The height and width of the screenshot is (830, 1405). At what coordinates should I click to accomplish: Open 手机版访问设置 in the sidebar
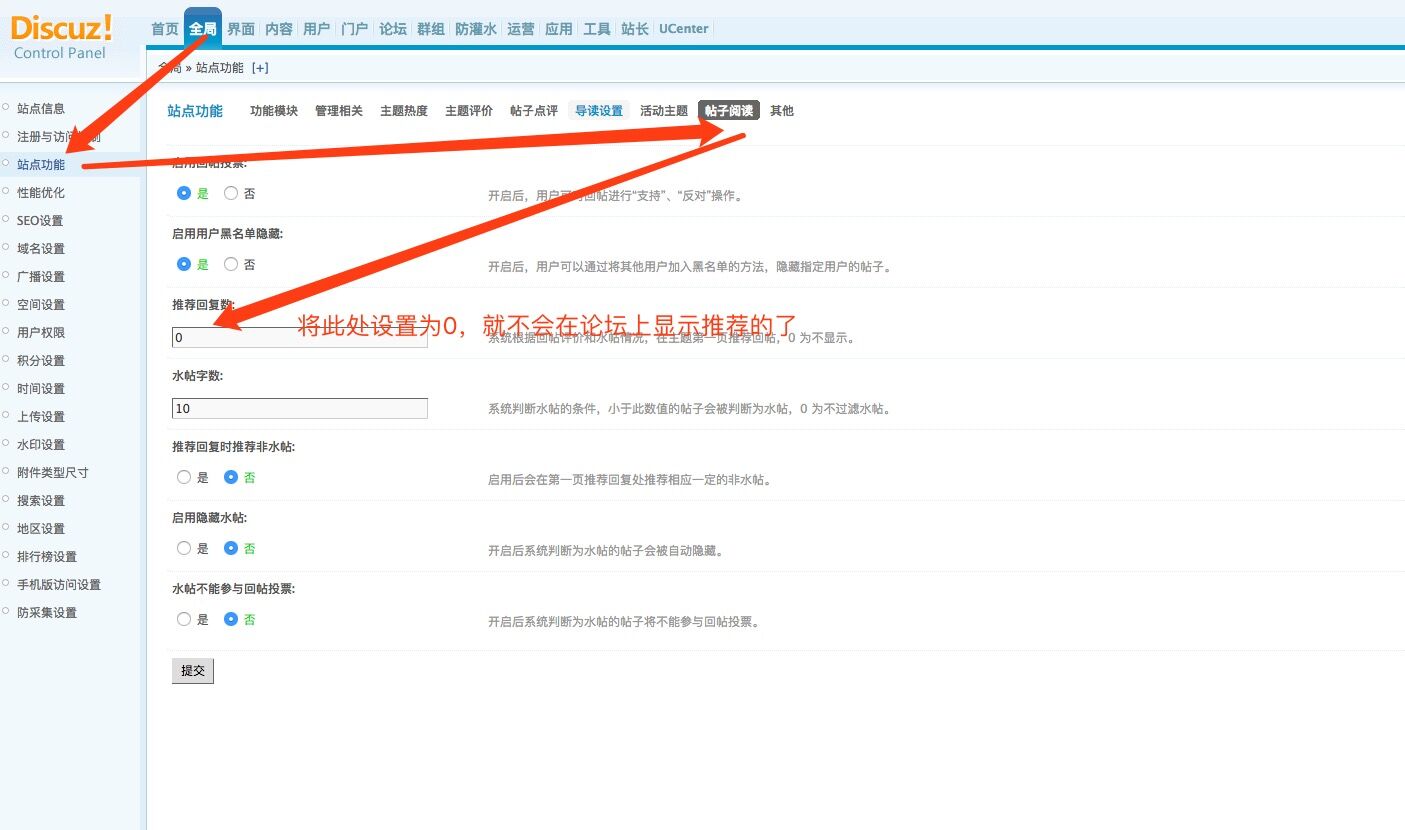click(x=59, y=585)
